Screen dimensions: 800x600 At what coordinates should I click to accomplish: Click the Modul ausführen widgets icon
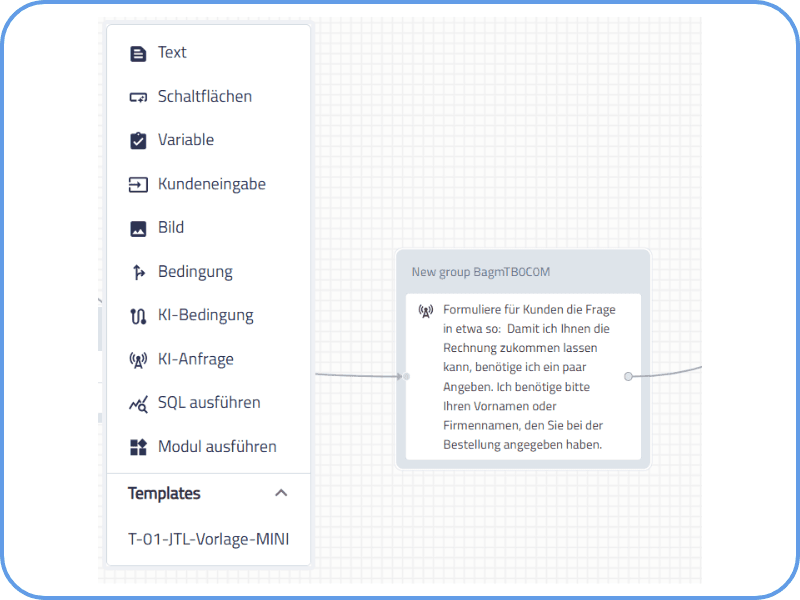[138, 447]
